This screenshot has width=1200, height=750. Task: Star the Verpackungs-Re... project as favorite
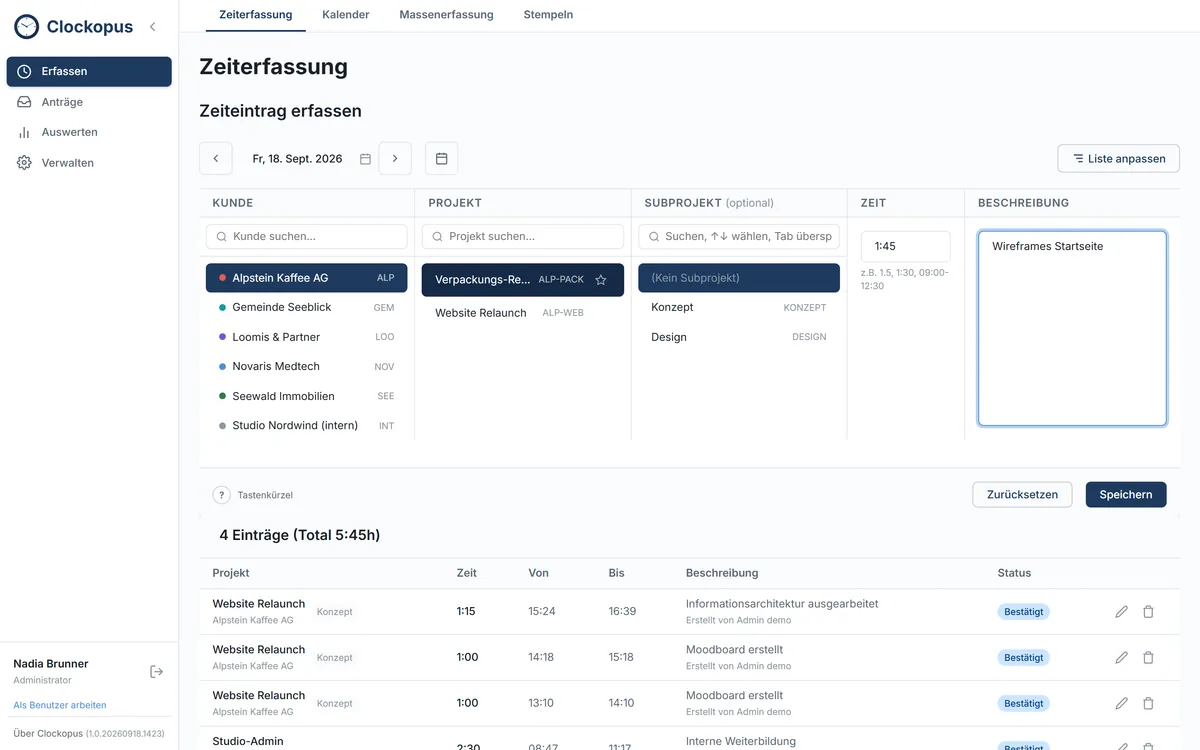(x=601, y=280)
